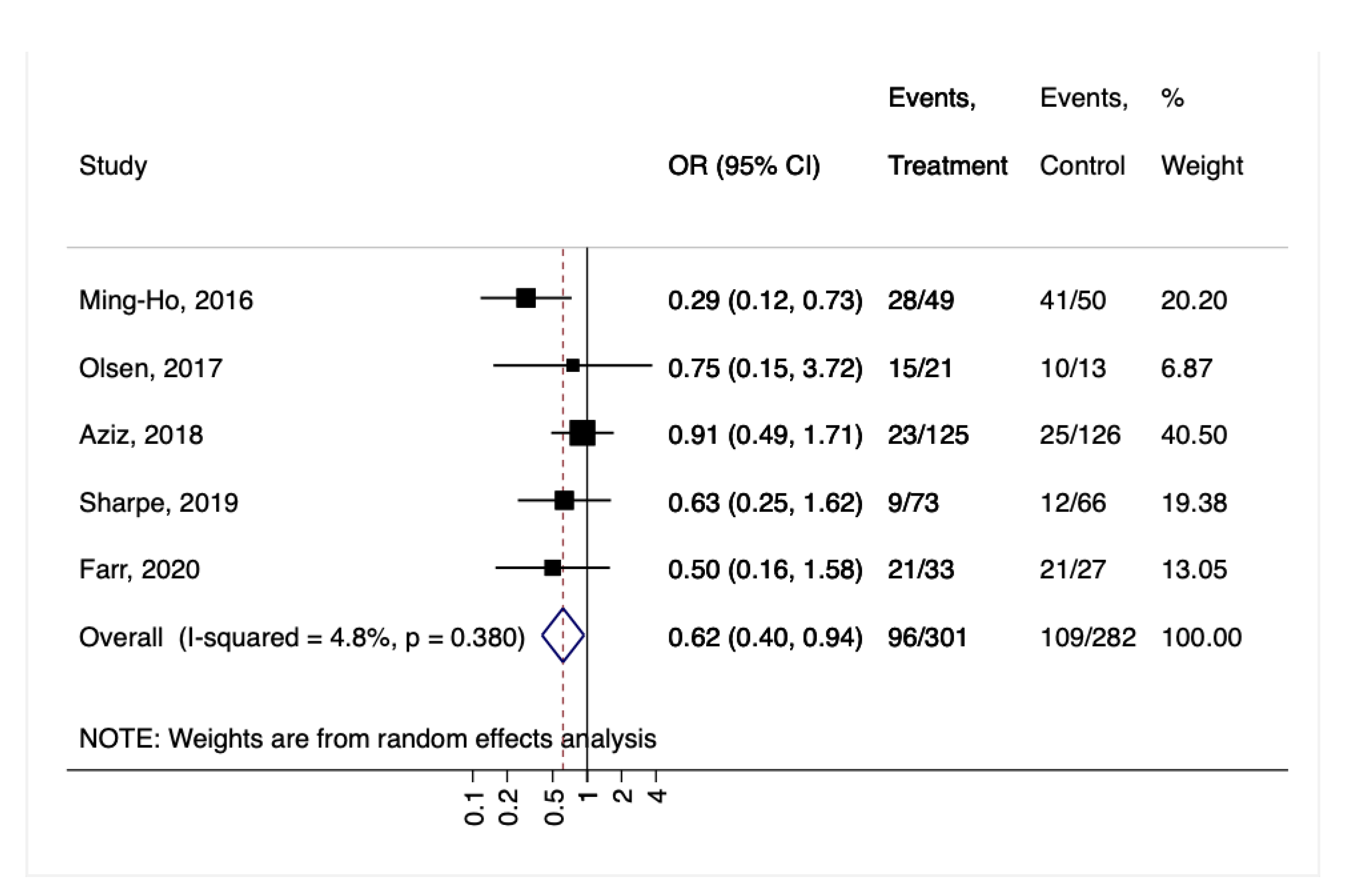This screenshot has width=1347, height=896.
Task: Click the Sharpe, 2019 square marker
Action: coord(564,501)
